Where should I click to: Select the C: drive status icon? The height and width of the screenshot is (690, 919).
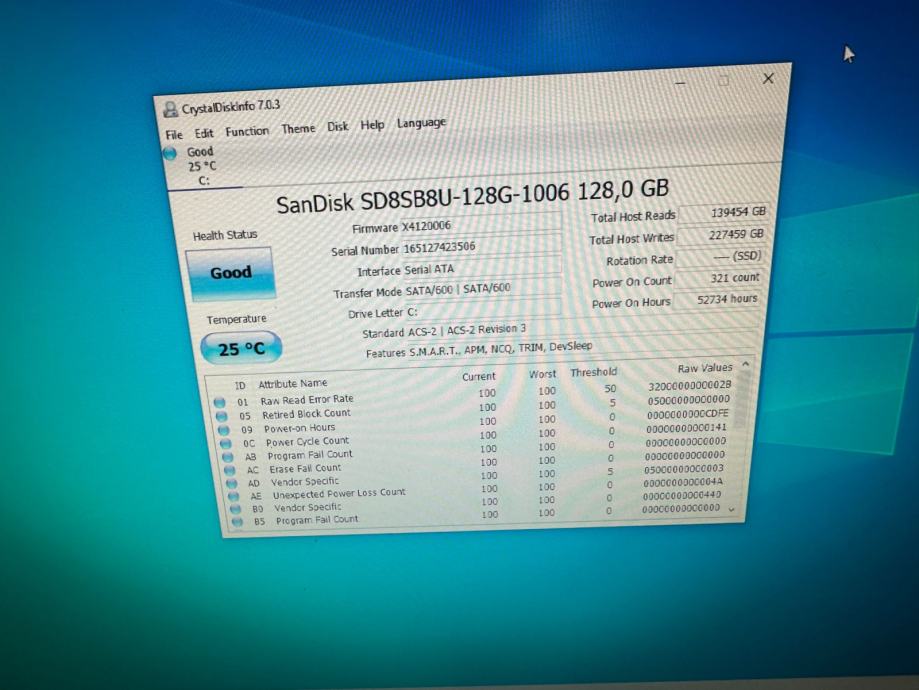[x=170, y=154]
